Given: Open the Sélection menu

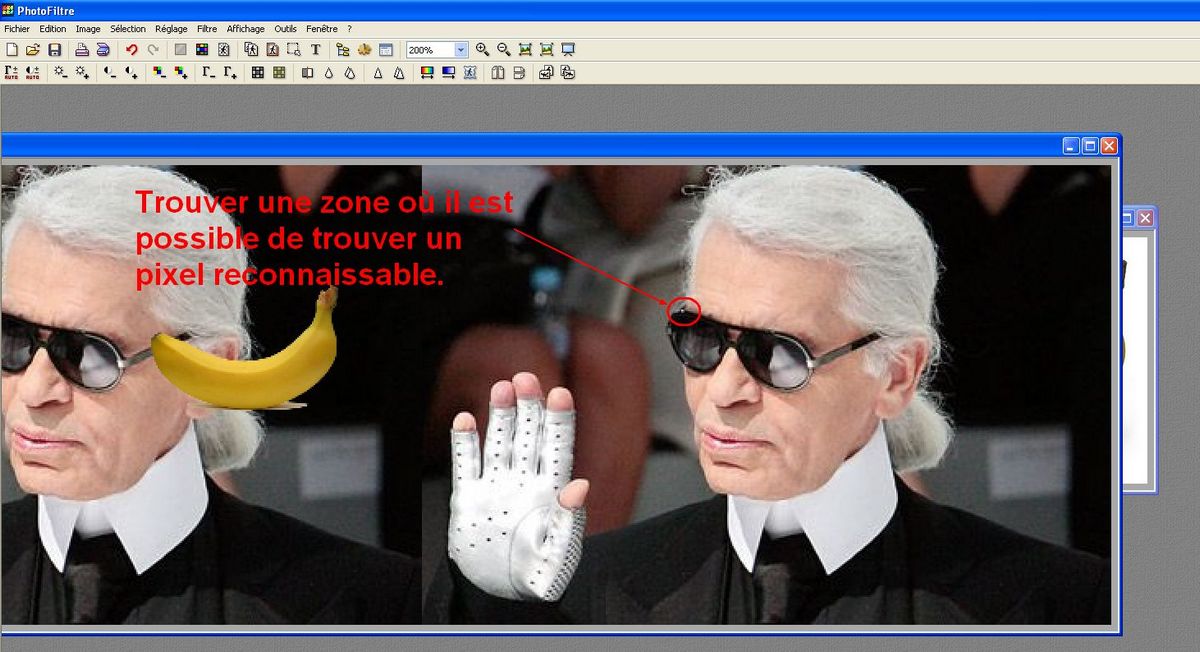Looking at the screenshot, I should coord(128,29).
